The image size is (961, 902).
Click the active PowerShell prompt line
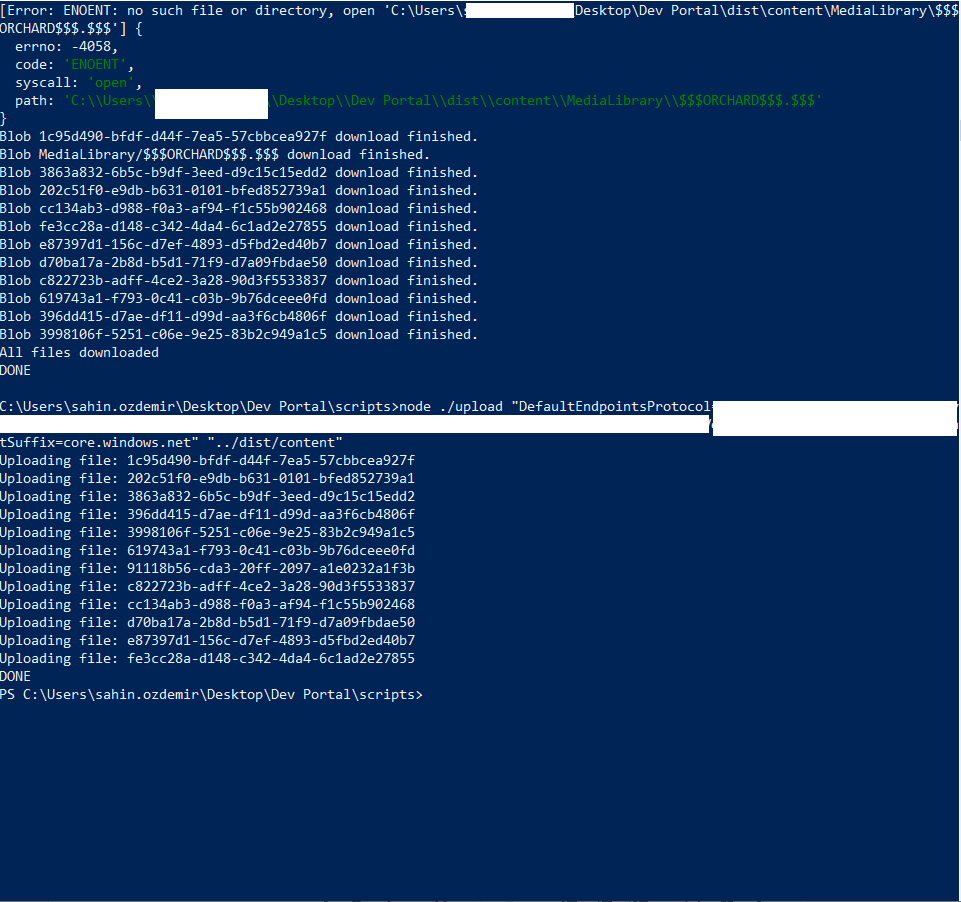[x=215, y=694]
